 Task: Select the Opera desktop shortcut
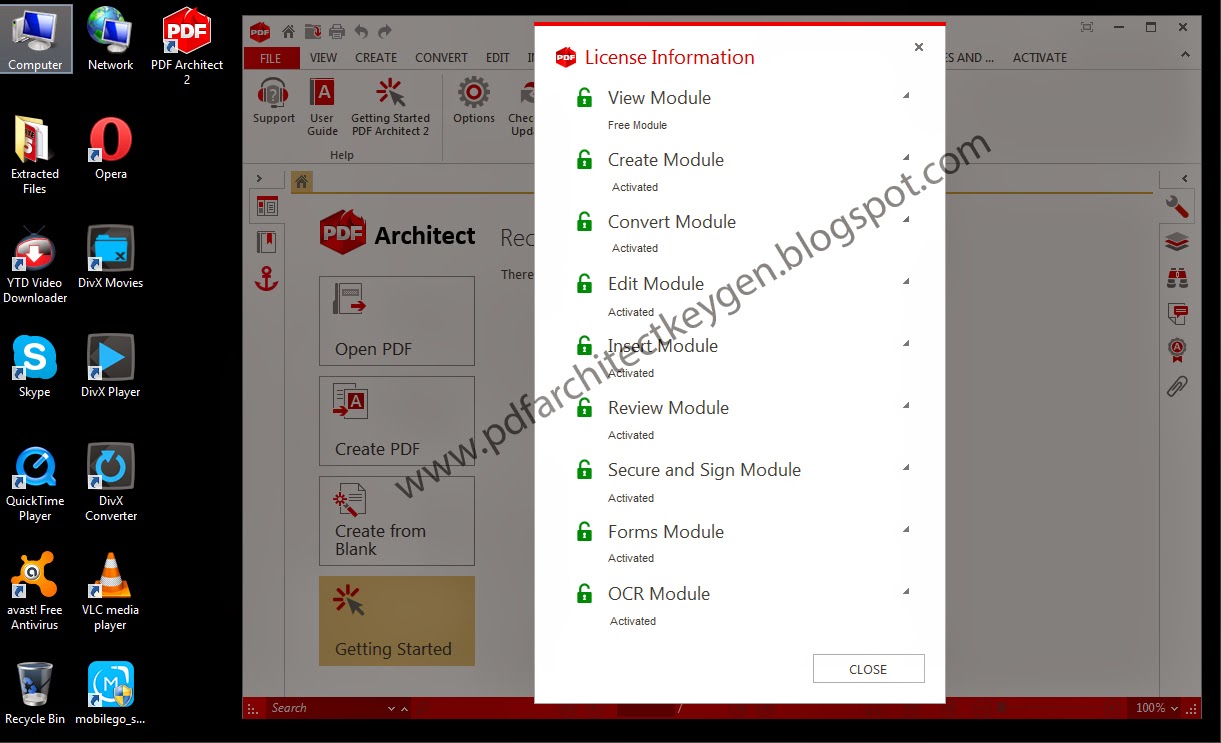point(111,148)
